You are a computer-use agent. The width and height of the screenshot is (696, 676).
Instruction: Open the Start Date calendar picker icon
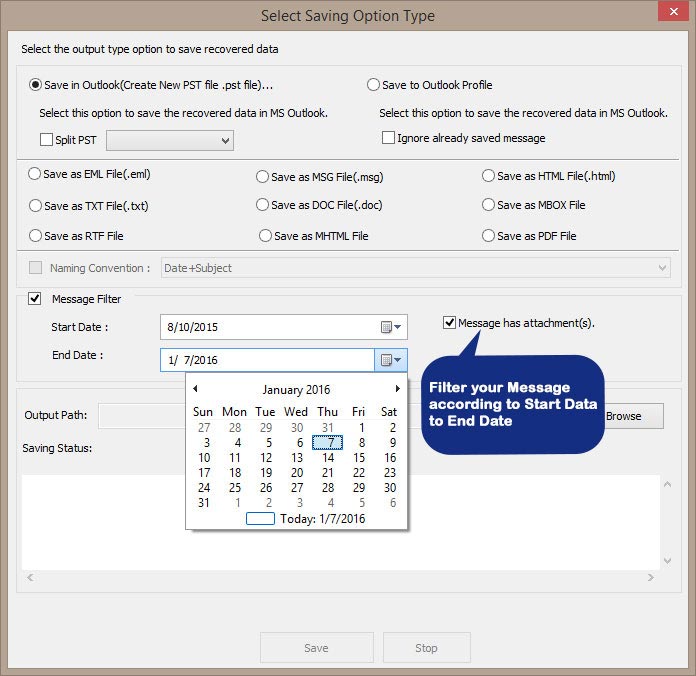coord(391,327)
